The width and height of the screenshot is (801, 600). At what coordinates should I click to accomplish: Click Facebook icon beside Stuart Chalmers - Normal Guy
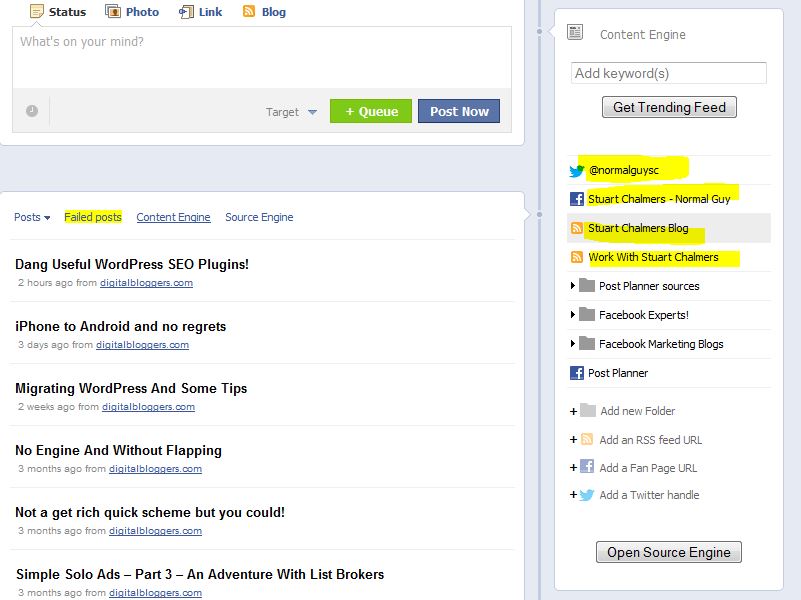click(x=577, y=199)
